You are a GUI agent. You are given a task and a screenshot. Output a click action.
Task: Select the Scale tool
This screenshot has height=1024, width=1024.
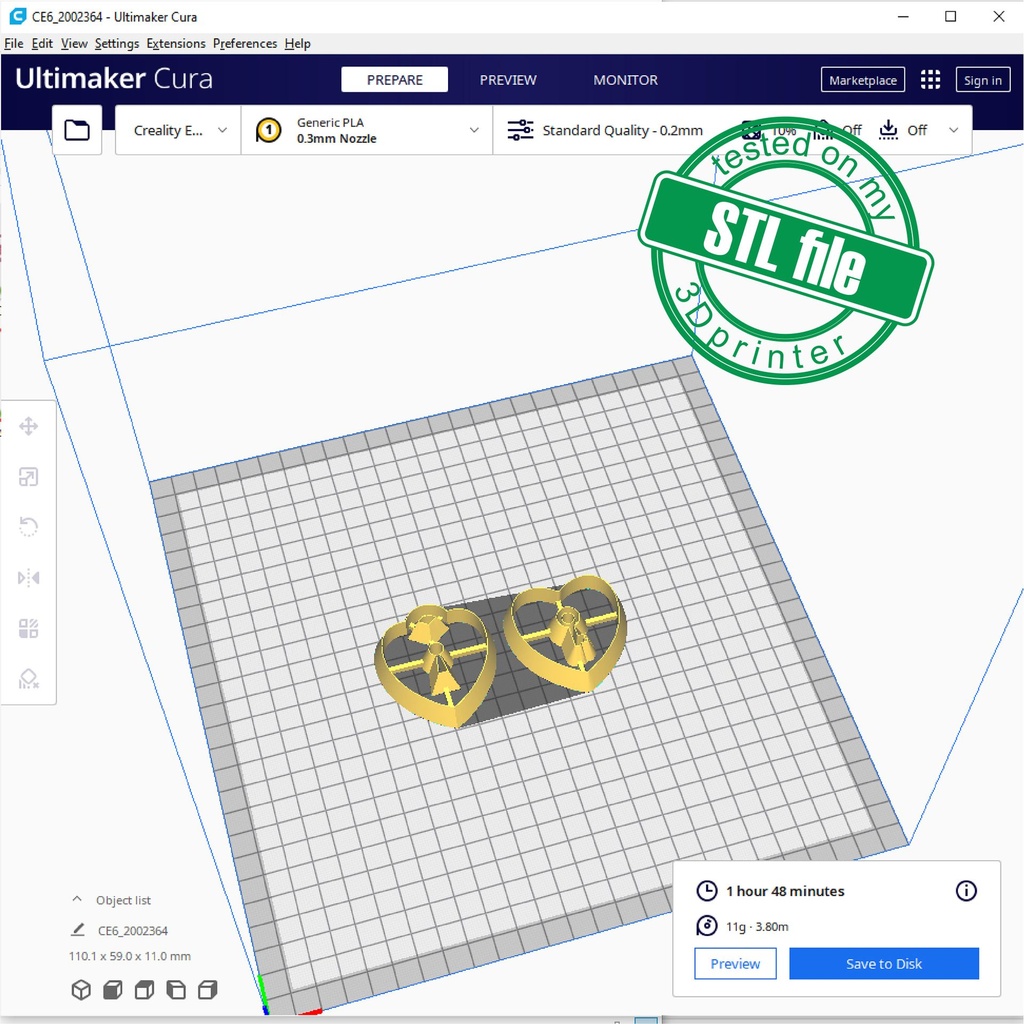28,477
